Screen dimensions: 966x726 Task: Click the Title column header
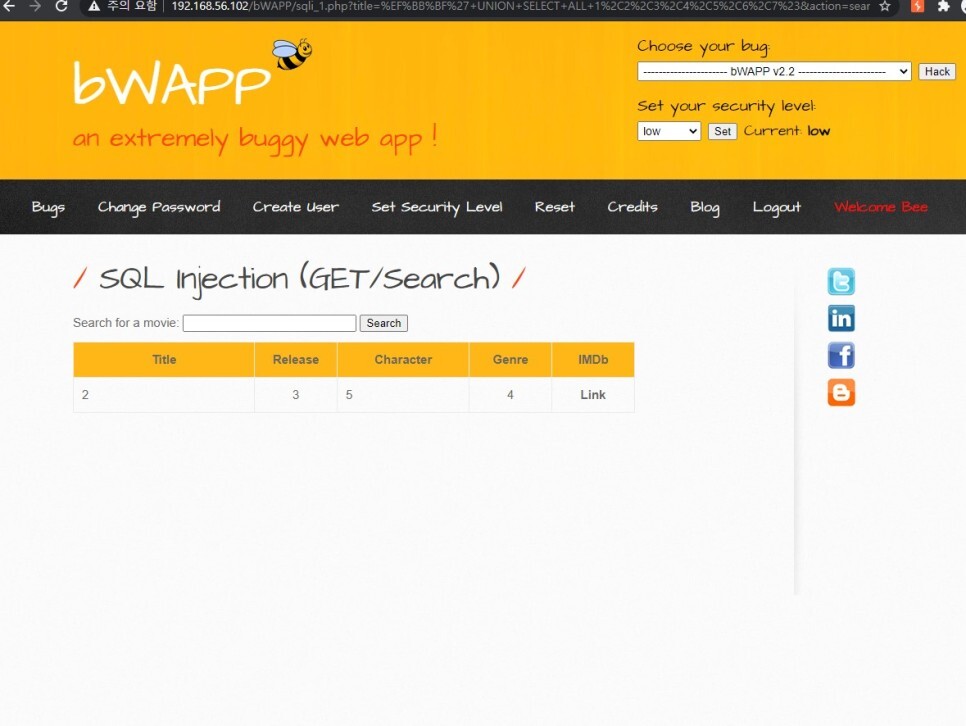[x=164, y=359]
